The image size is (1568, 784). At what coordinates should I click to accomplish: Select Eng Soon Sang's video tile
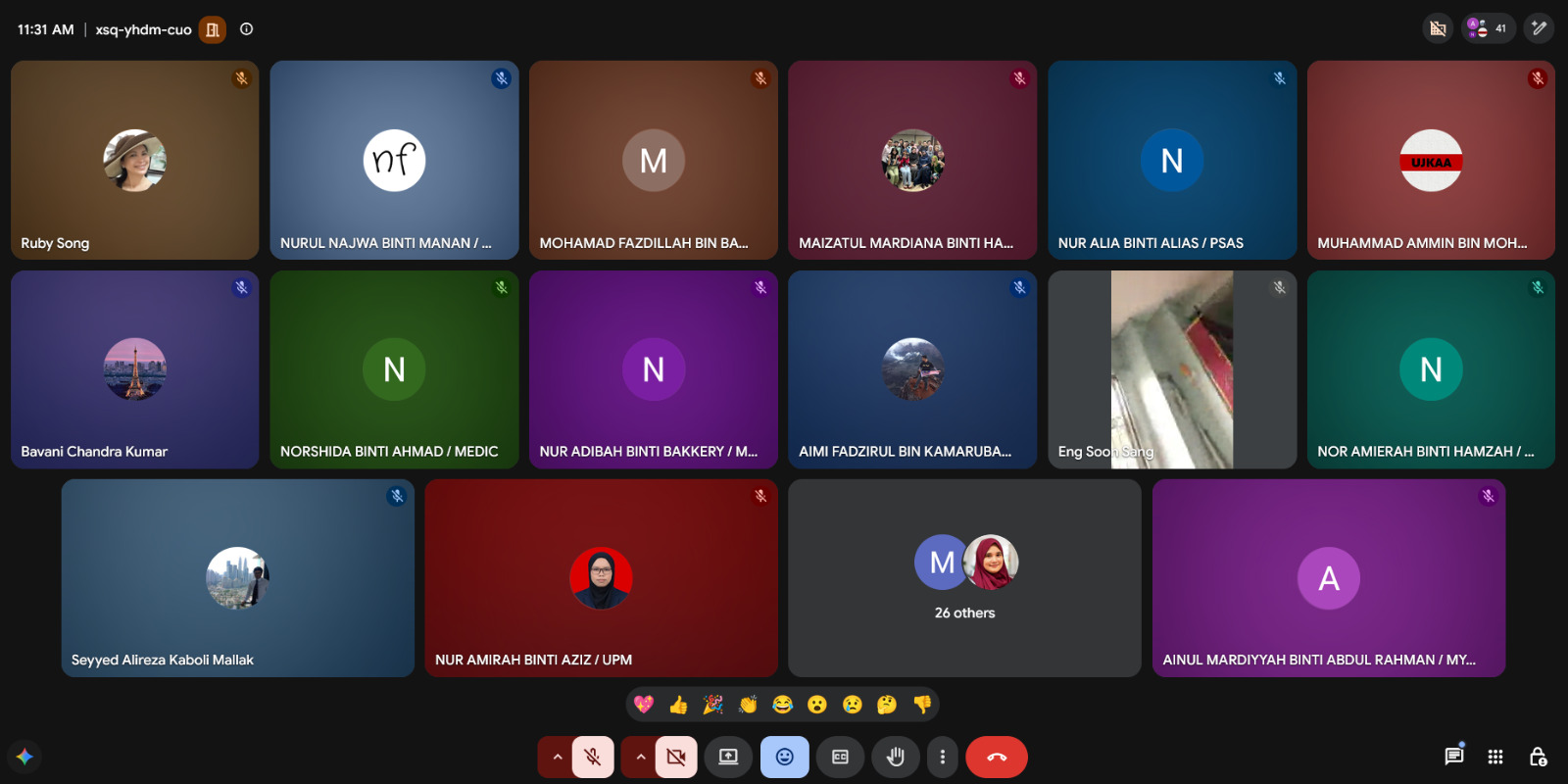click(1172, 369)
